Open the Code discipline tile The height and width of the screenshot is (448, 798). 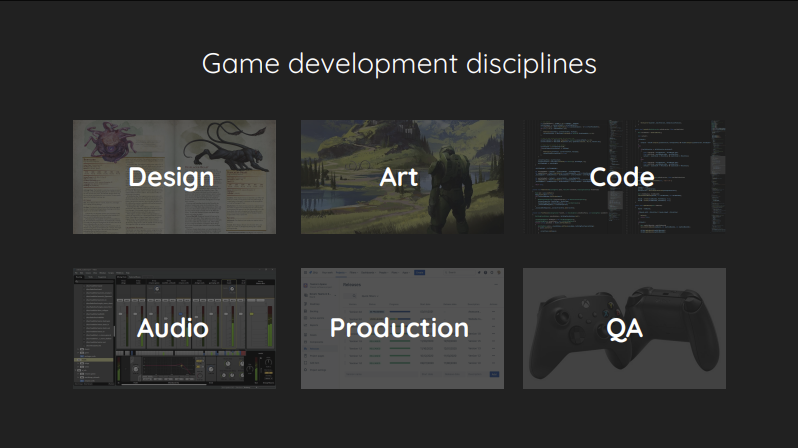point(624,177)
